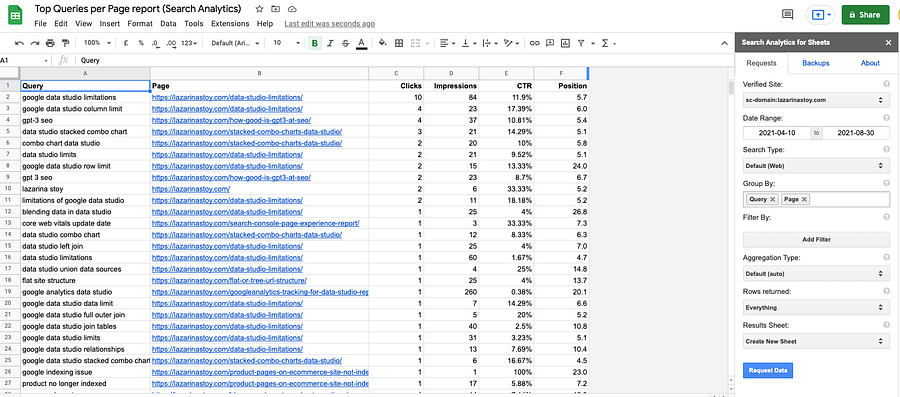Switch to the About tab
The width and height of the screenshot is (900, 397).
(870, 63)
